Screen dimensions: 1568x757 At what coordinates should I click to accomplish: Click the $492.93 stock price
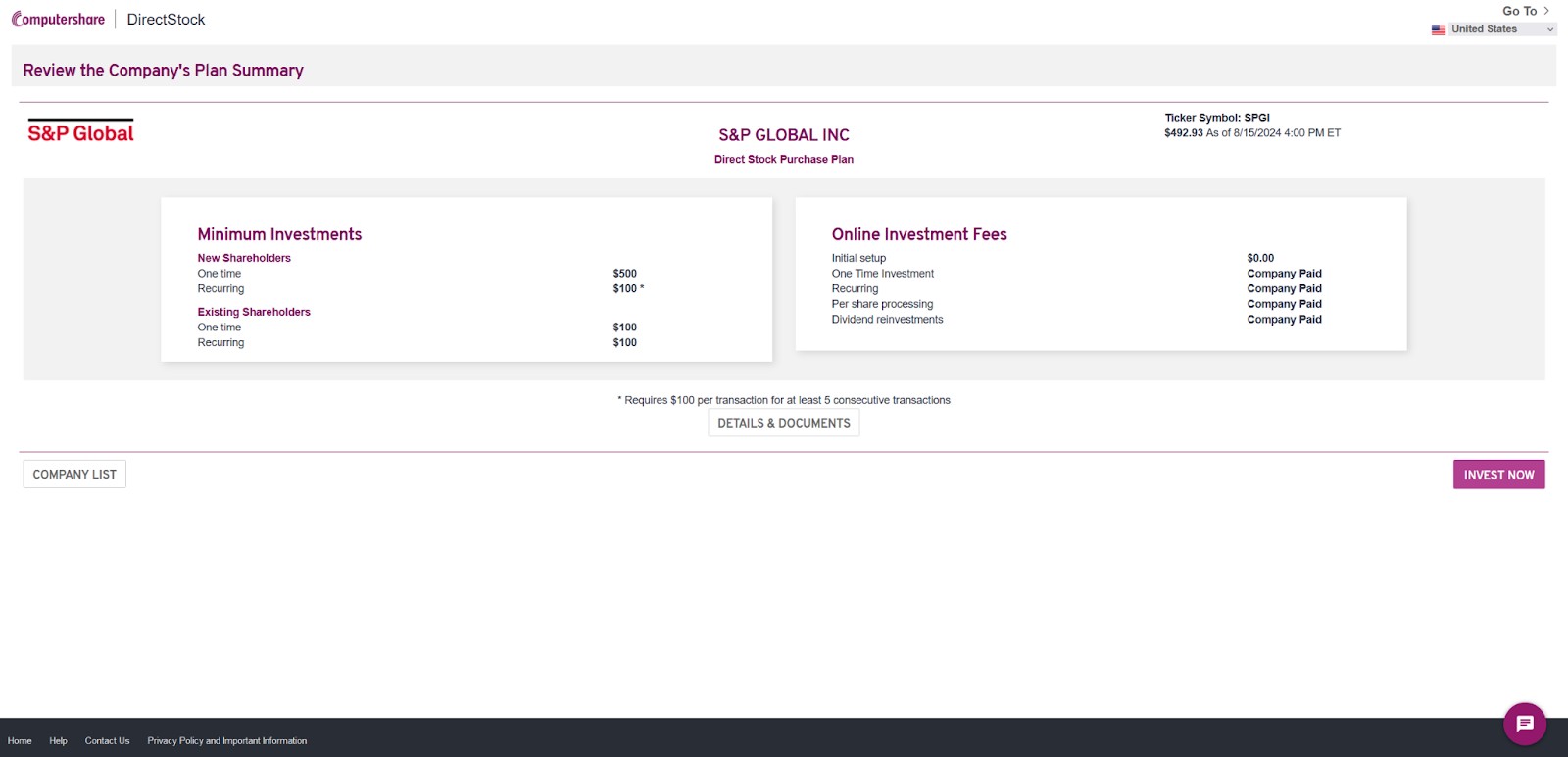pos(1184,133)
